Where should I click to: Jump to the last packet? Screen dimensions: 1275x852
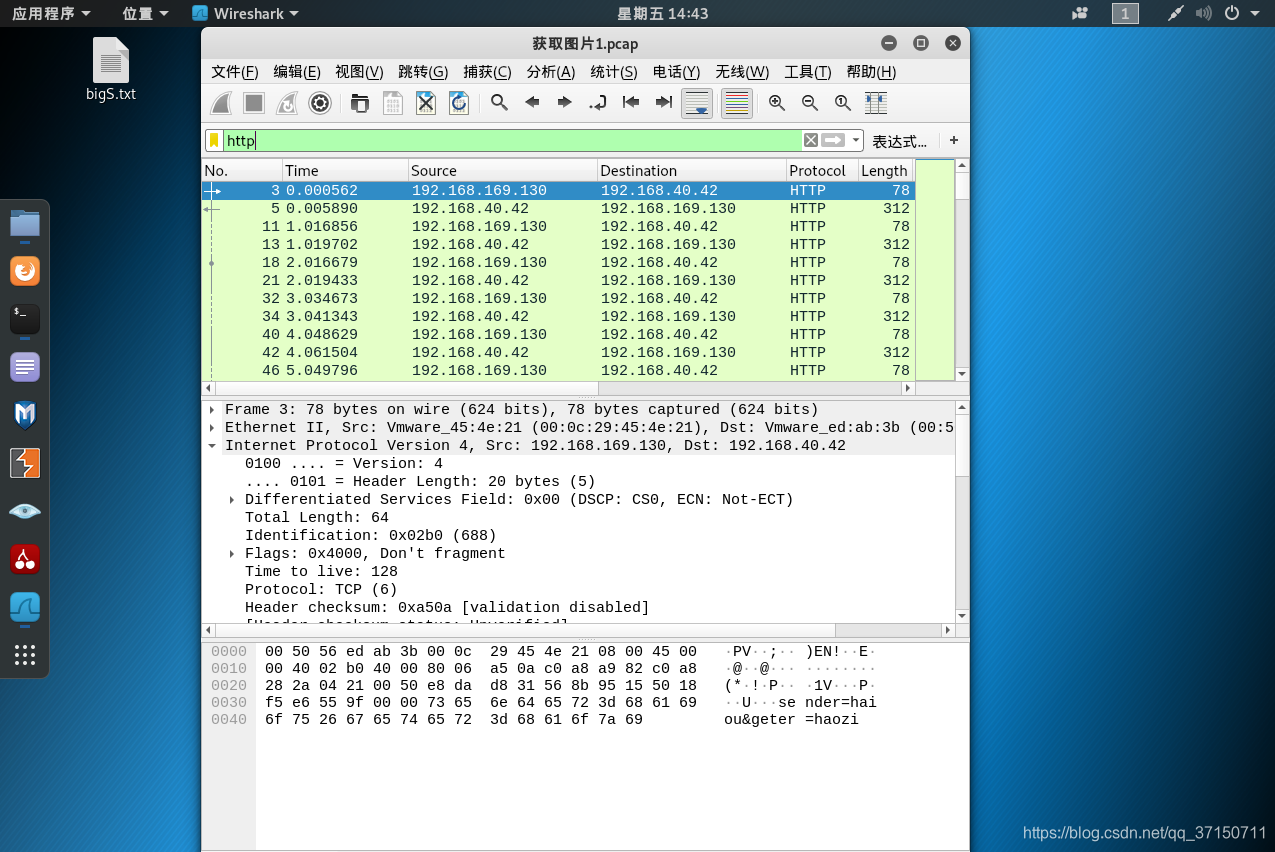click(x=664, y=103)
